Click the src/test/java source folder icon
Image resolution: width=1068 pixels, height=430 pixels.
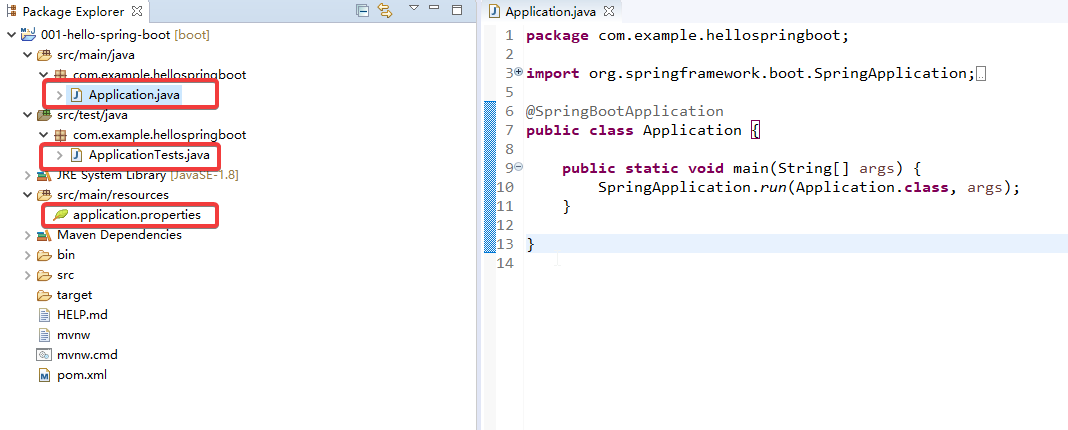44,115
